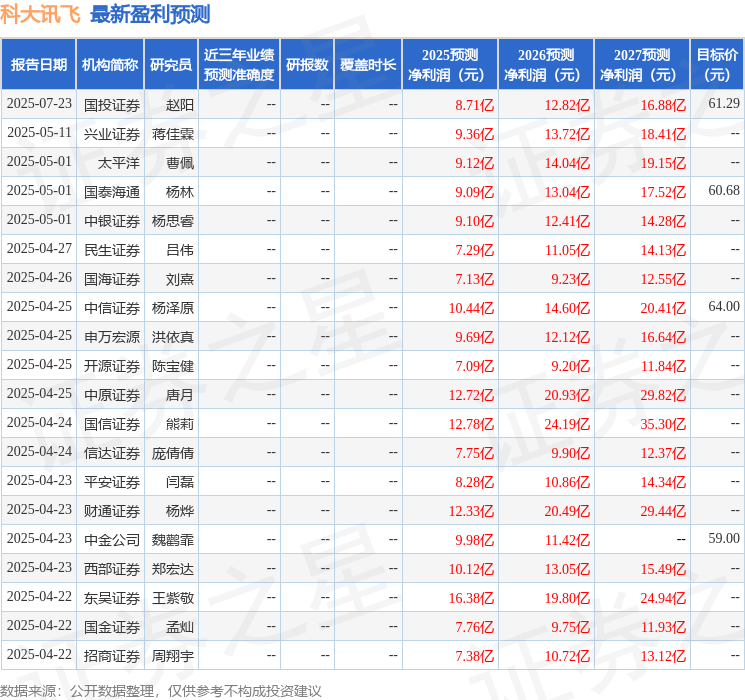Click the 研报数 column header

(307, 65)
